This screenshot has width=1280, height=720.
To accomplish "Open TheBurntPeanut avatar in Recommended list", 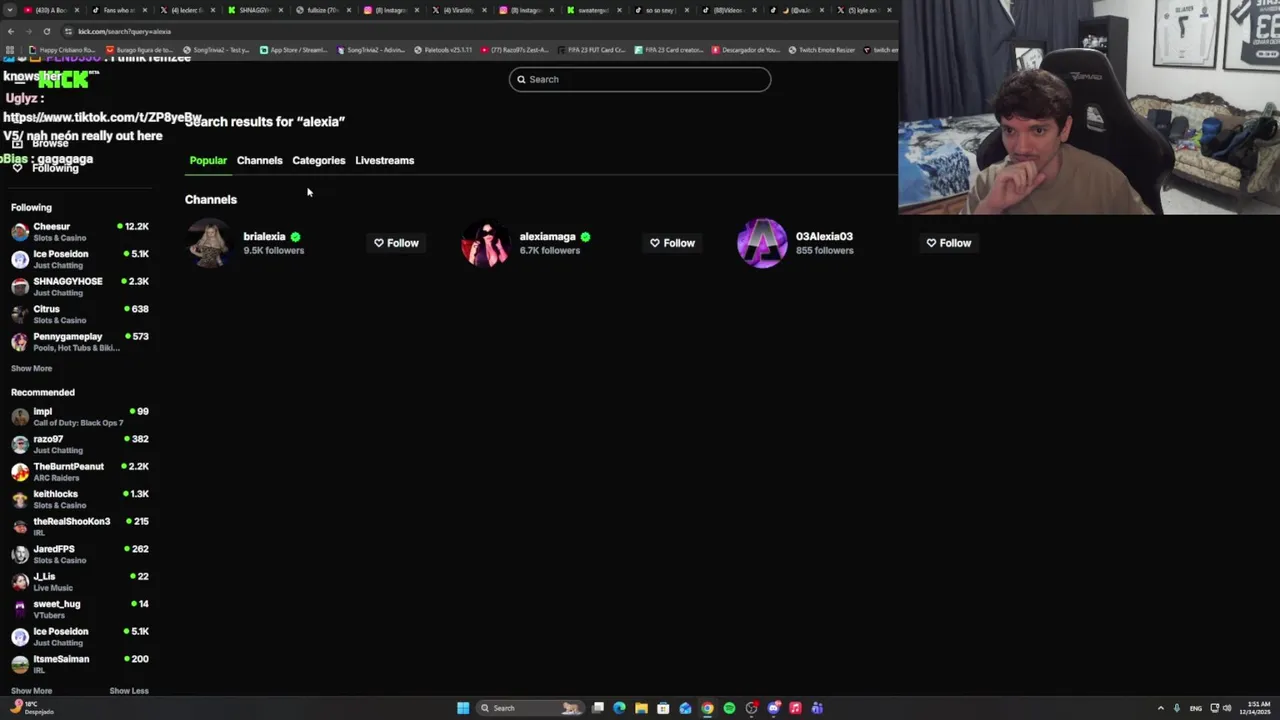I will [20, 472].
